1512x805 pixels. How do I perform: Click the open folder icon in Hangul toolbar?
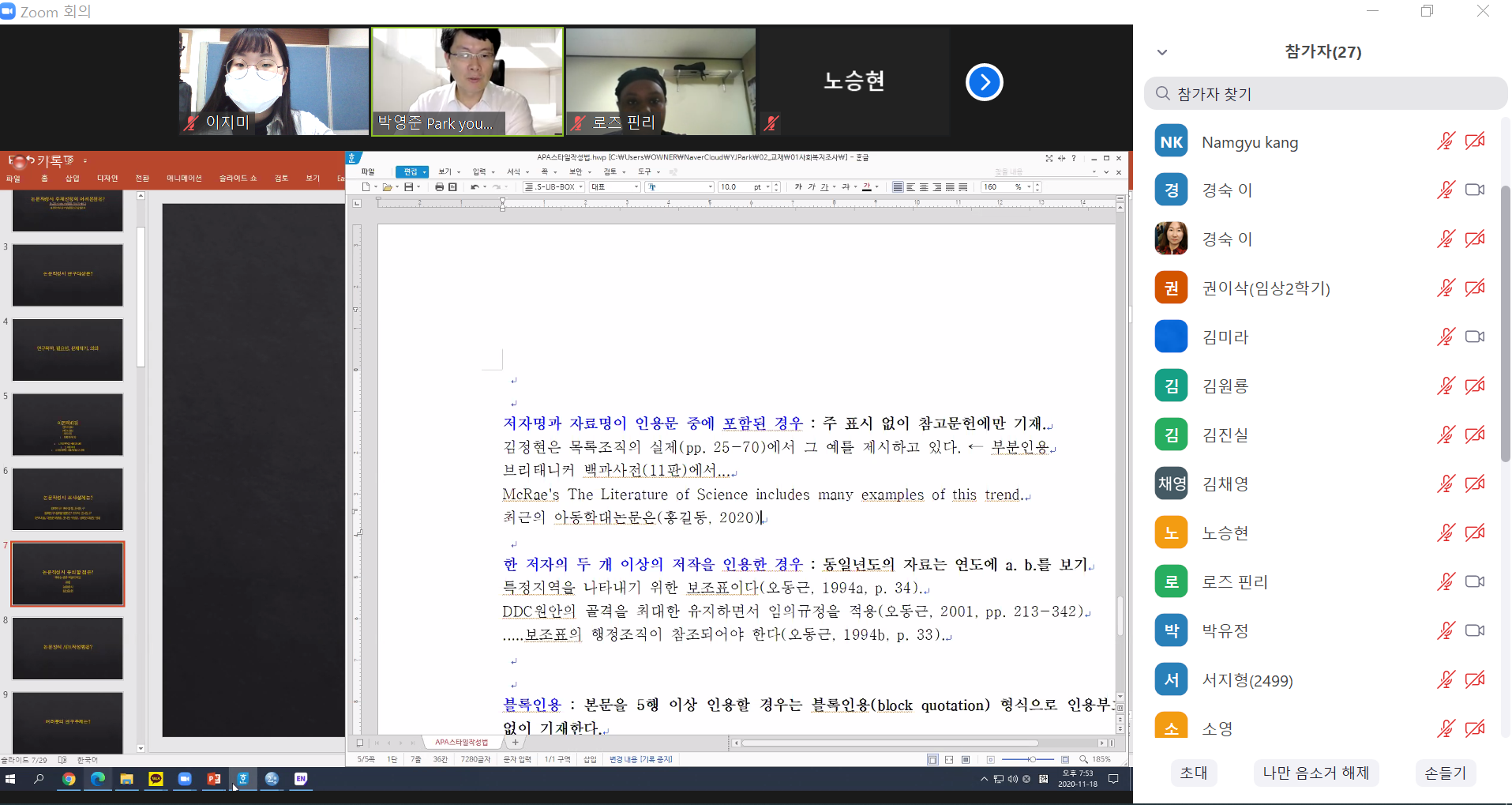coord(387,187)
